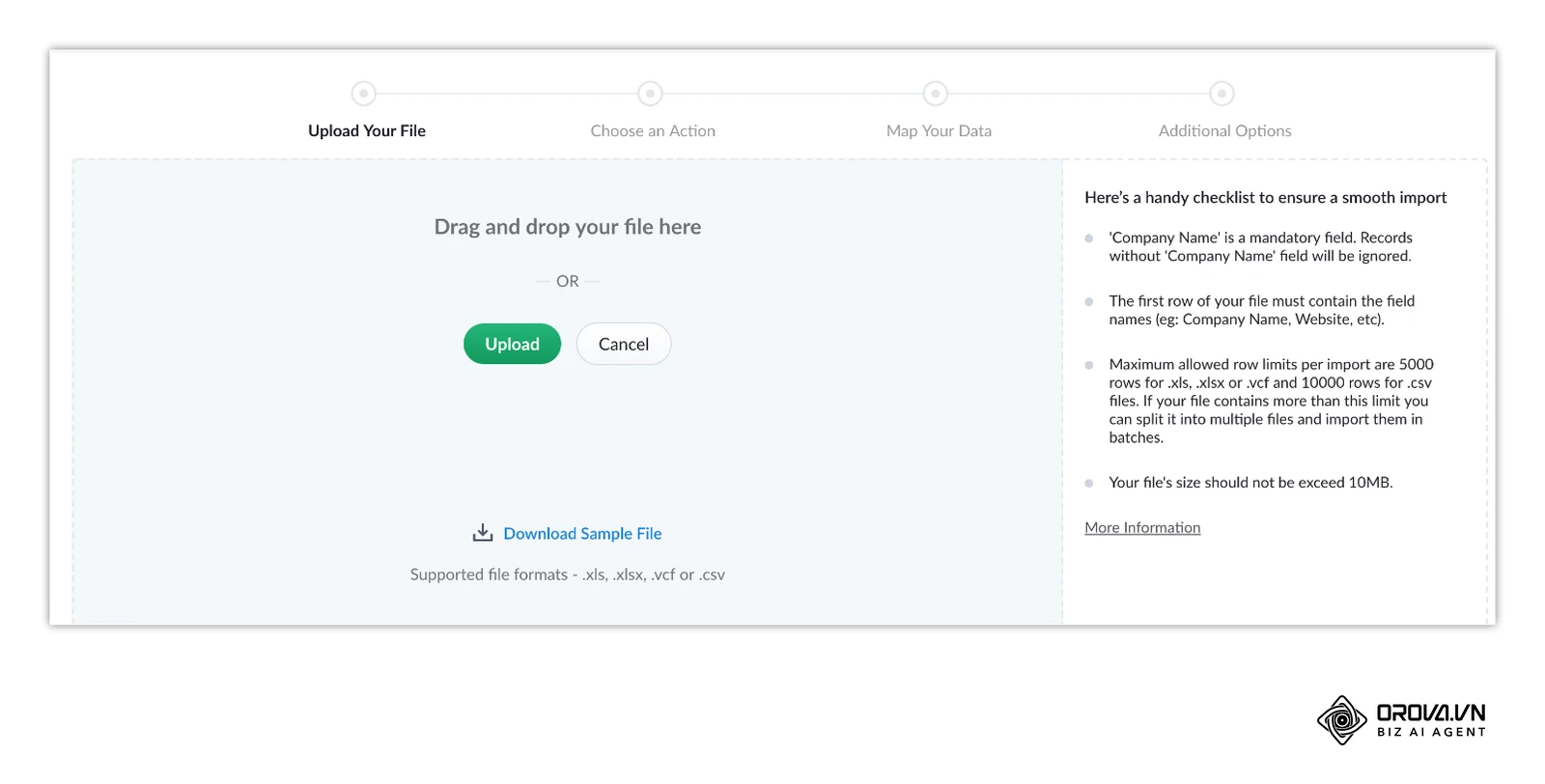Click the Cancel button
1545x784 pixels.
tap(624, 344)
